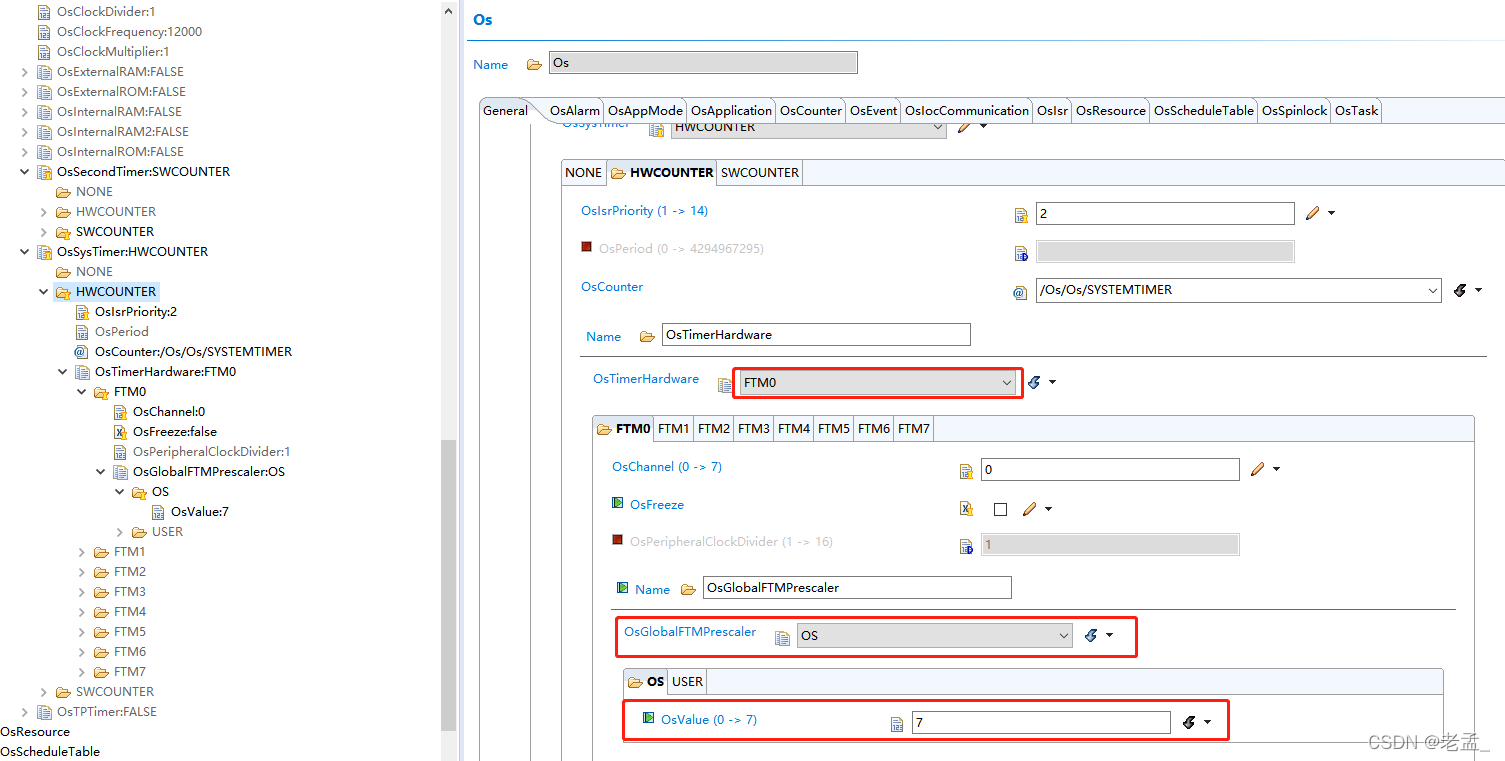This screenshot has height=761, width=1505.
Task: Click the OsValue (0 -> 7) label
Action: tap(709, 720)
